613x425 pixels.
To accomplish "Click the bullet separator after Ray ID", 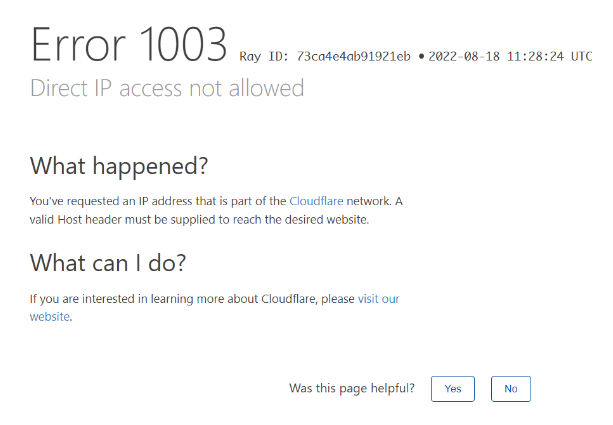I will (421, 56).
